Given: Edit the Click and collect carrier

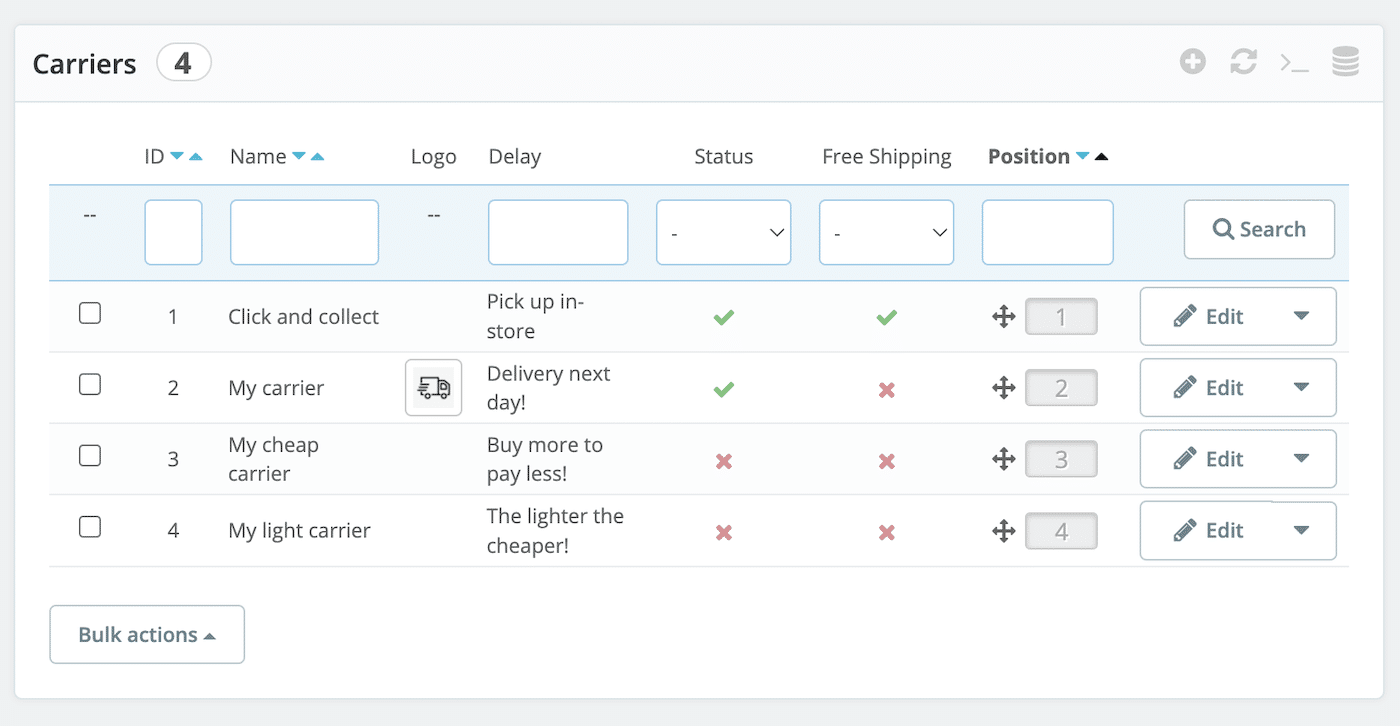Looking at the screenshot, I should pyautogui.click(x=1221, y=316).
